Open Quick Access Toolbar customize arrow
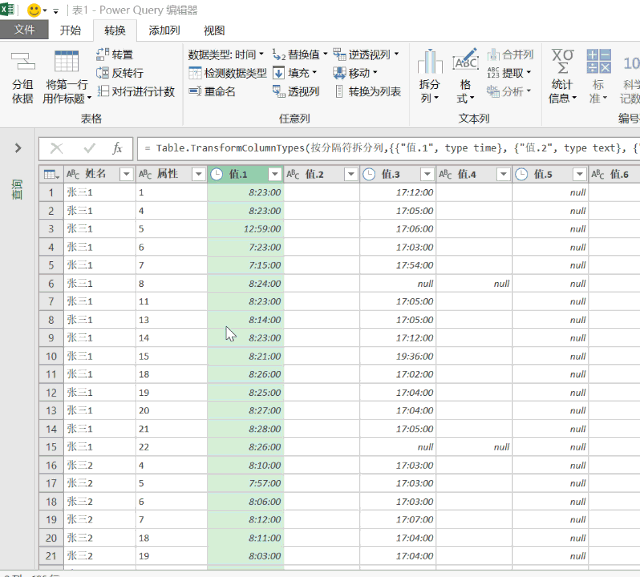This screenshot has width=640, height=577. tap(56, 11)
